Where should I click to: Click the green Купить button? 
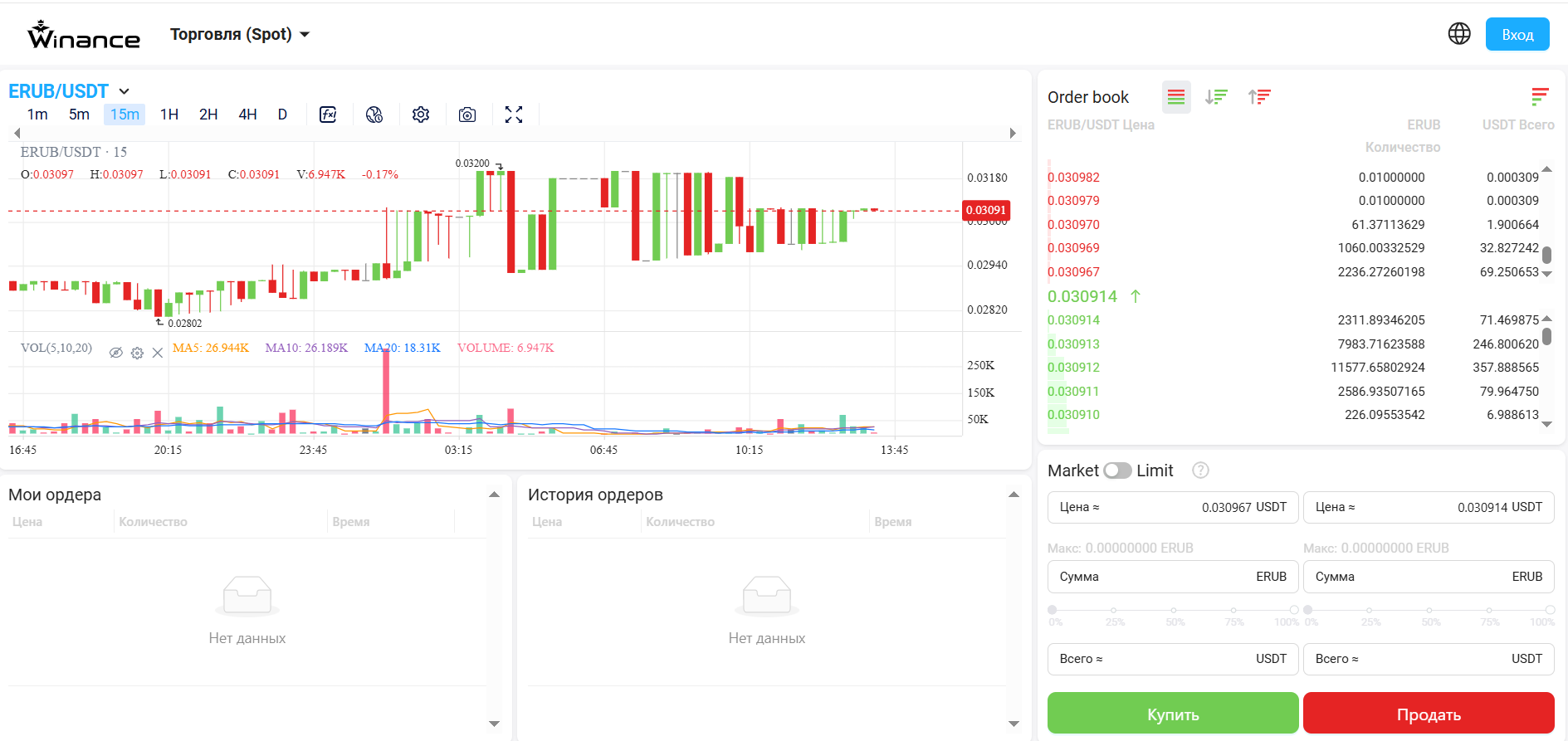coord(1173,714)
